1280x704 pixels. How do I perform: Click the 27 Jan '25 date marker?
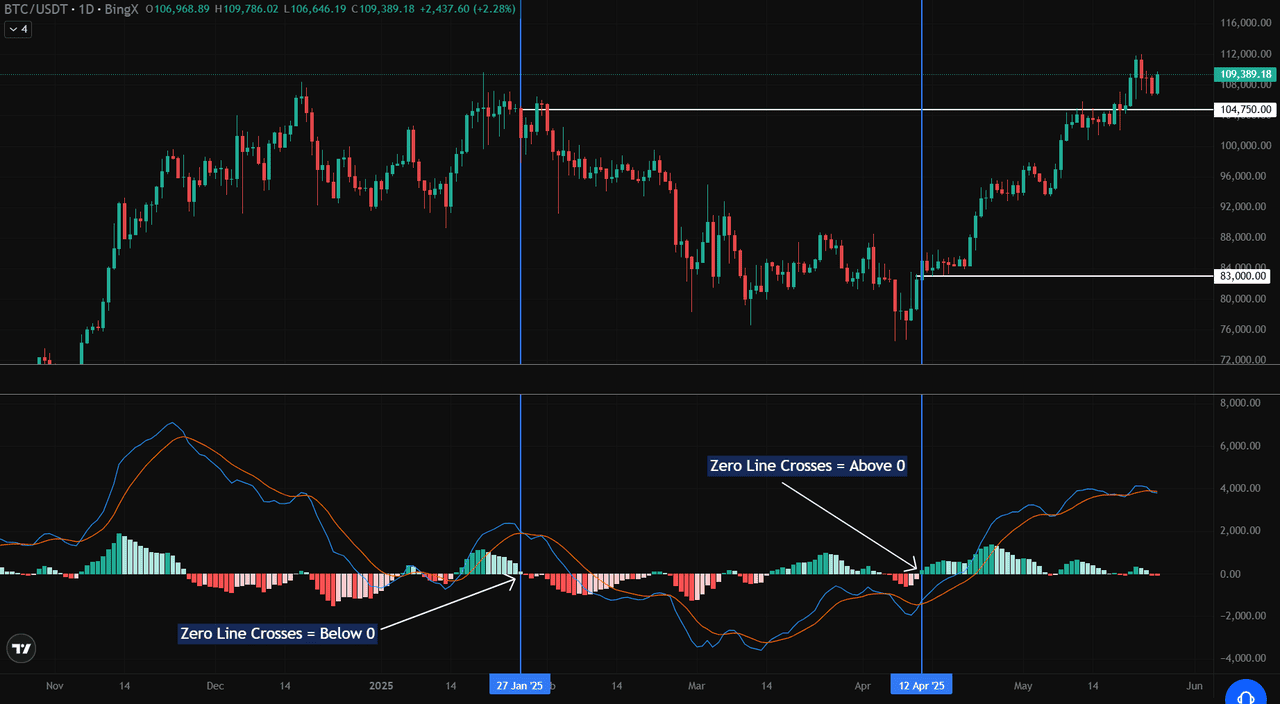[520, 686]
